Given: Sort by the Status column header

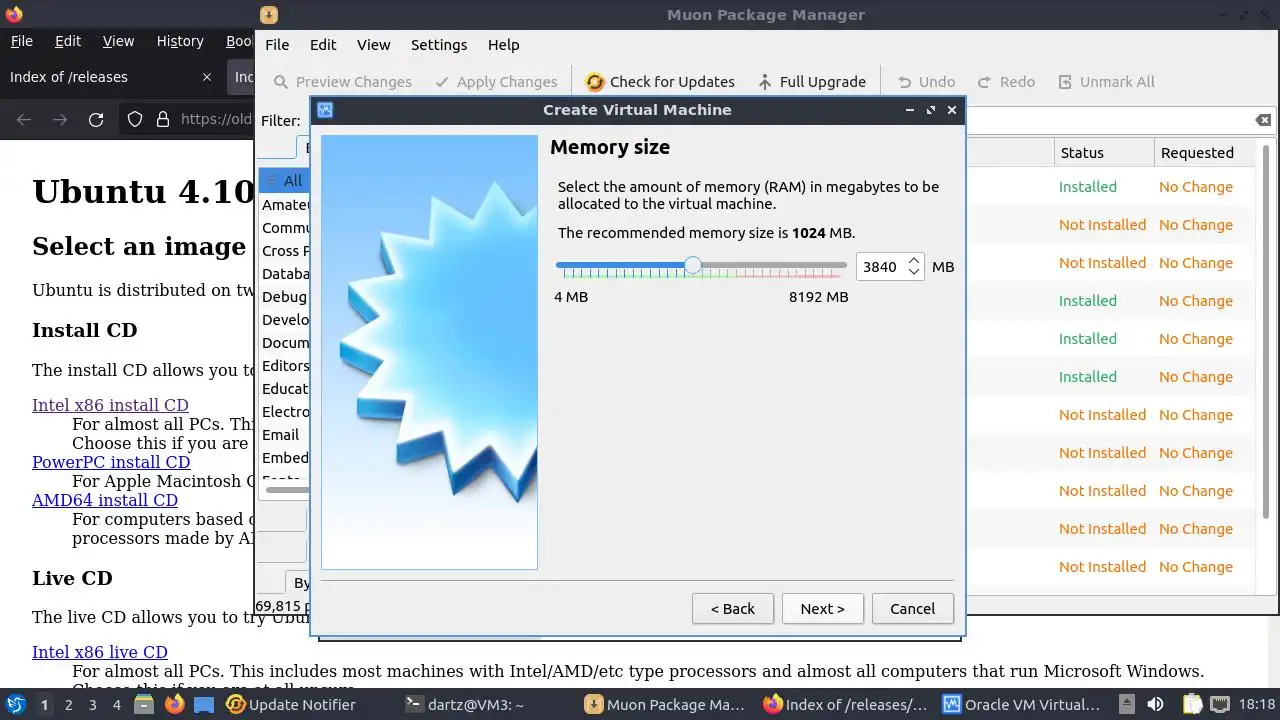Looking at the screenshot, I should [1103, 152].
